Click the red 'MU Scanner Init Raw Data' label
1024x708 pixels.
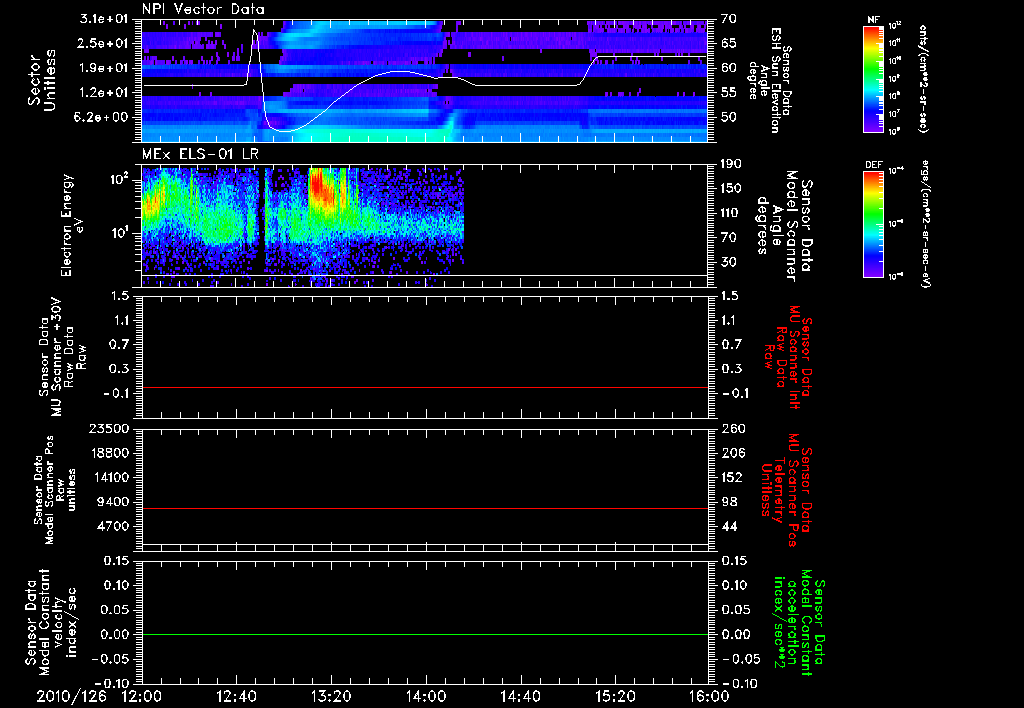pos(788,357)
